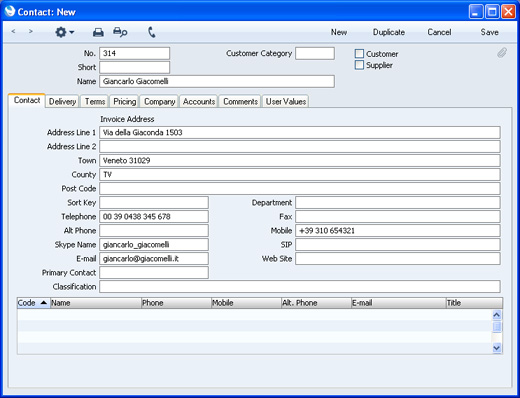Maximize the Contact window
This screenshot has width=520, height=398.
pyautogui.click(x=492, y=12)
